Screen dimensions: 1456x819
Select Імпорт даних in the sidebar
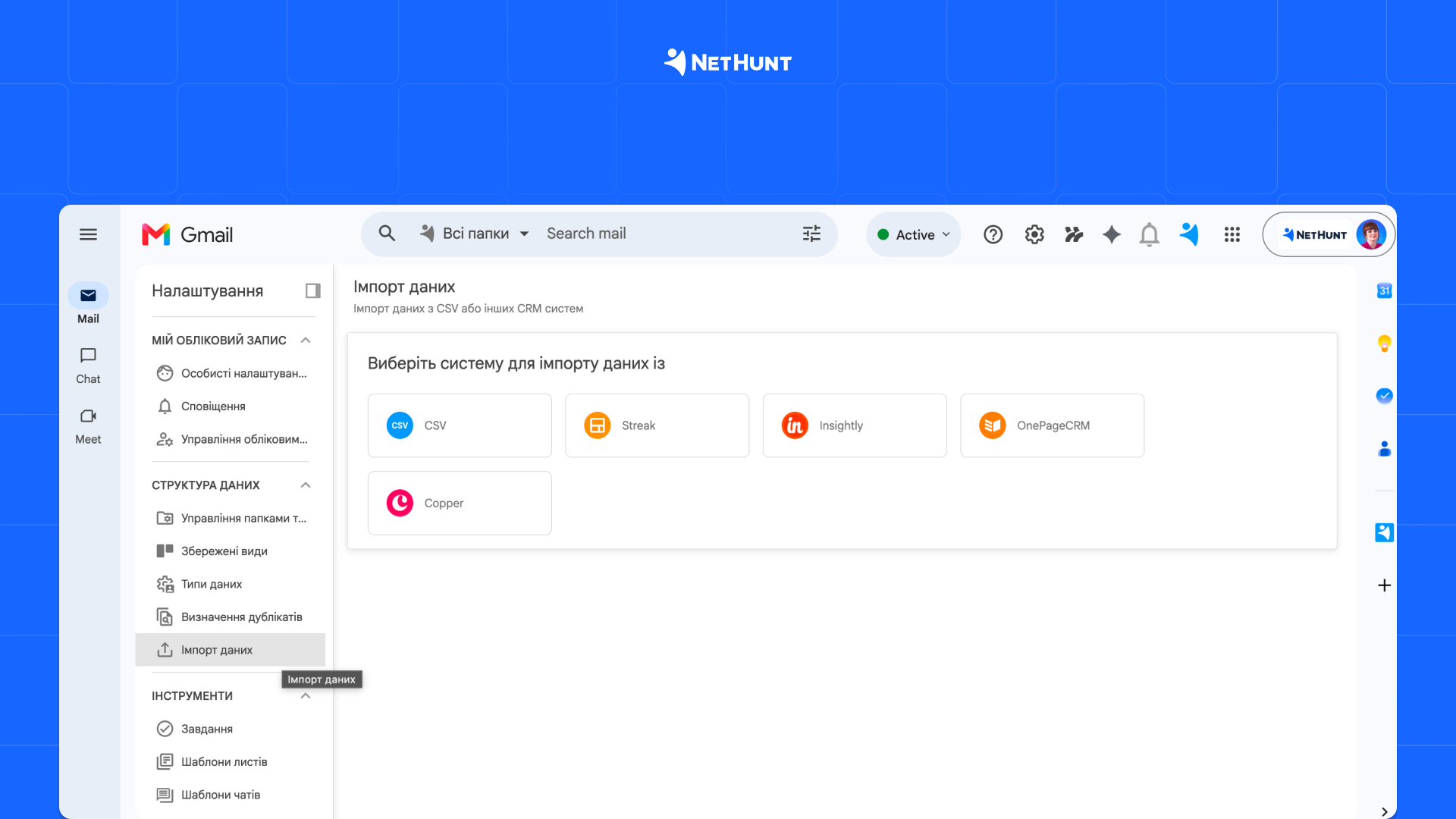[231, 650]
